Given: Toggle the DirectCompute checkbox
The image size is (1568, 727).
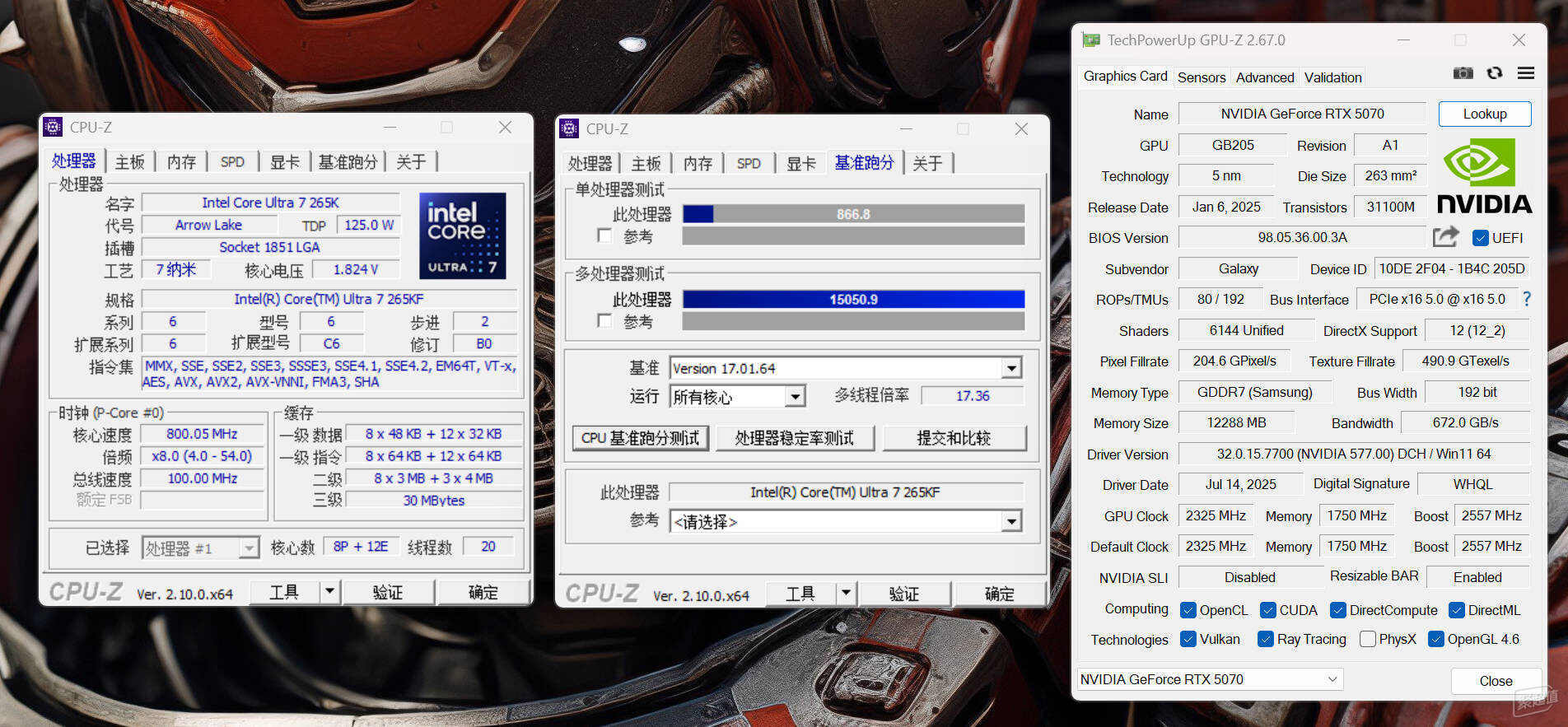Looking at the screenshot, I should point(1338,610).
